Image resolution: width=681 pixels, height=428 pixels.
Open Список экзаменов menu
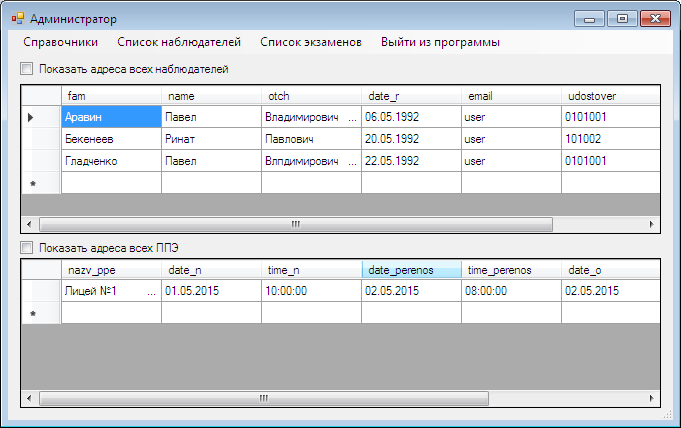click(311, 42)
